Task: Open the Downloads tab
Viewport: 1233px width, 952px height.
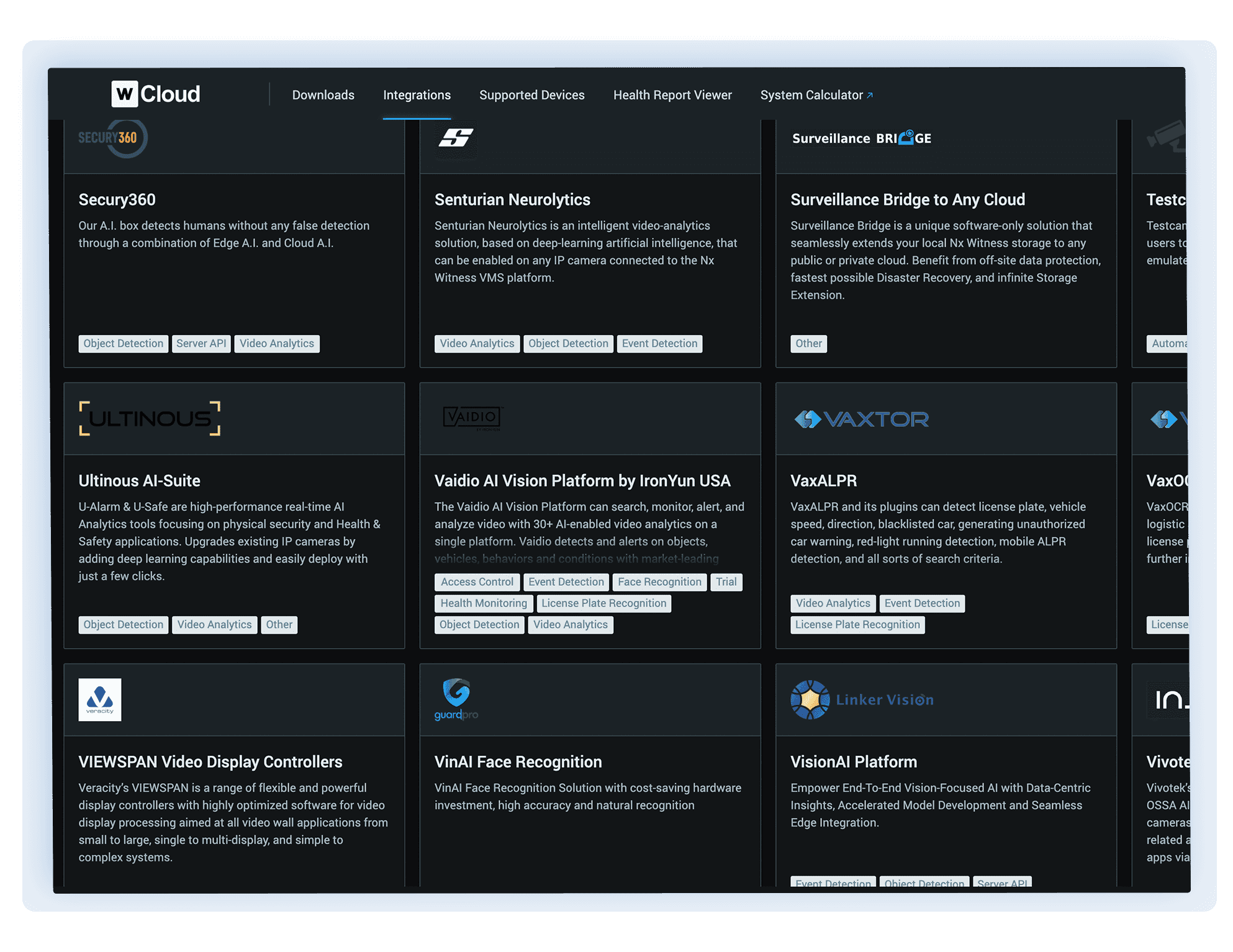Action: [323, 95]
